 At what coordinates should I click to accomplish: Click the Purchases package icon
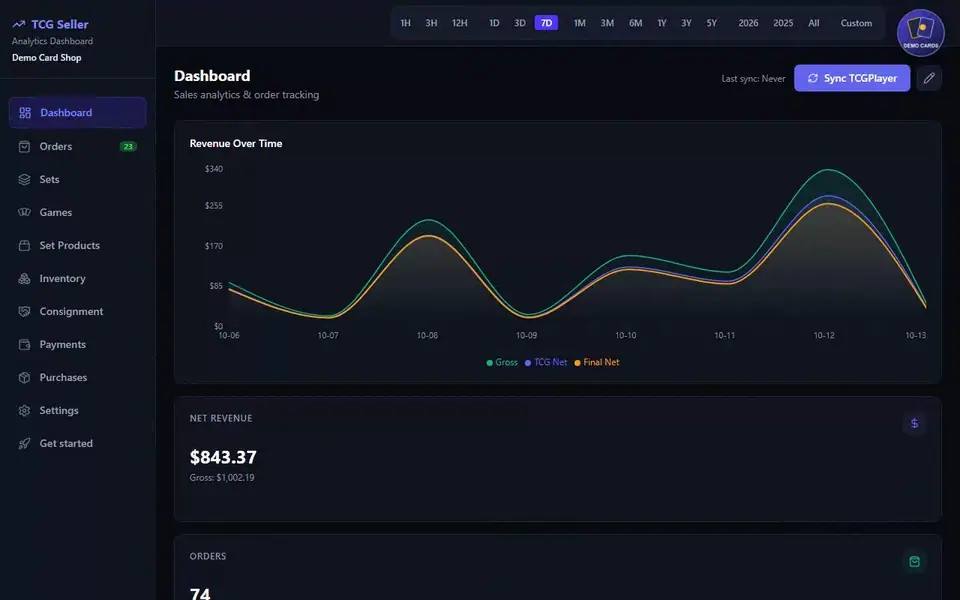pyautogui.click(x=24, y=378)
